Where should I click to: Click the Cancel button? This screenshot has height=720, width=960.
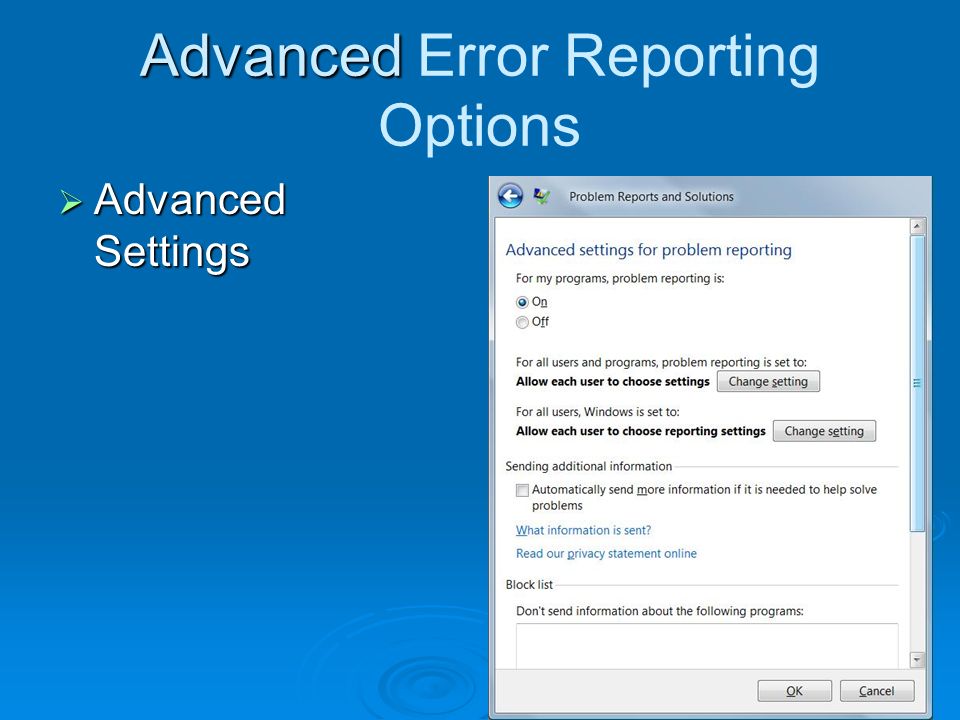pyautogui.click(x=877, y=691)
